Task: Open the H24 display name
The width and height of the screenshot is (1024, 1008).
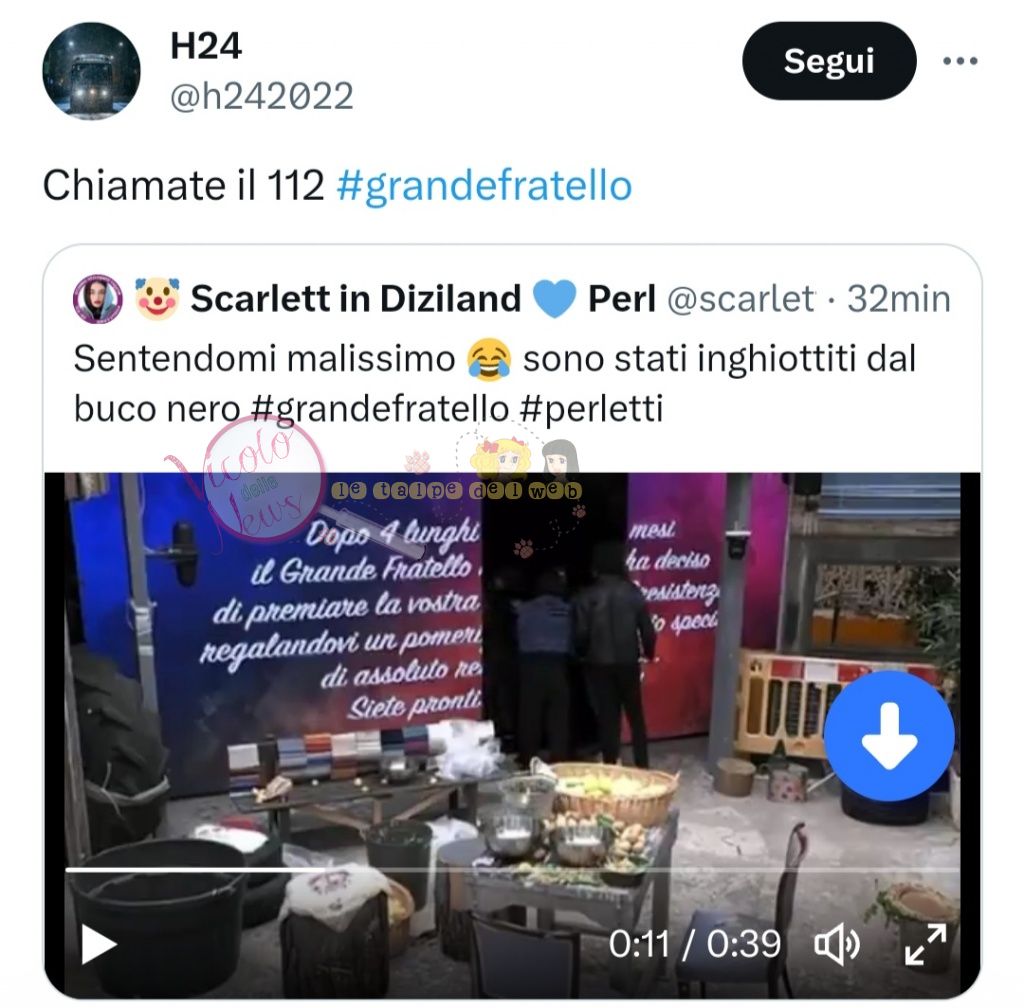Action: coord(206,46)
